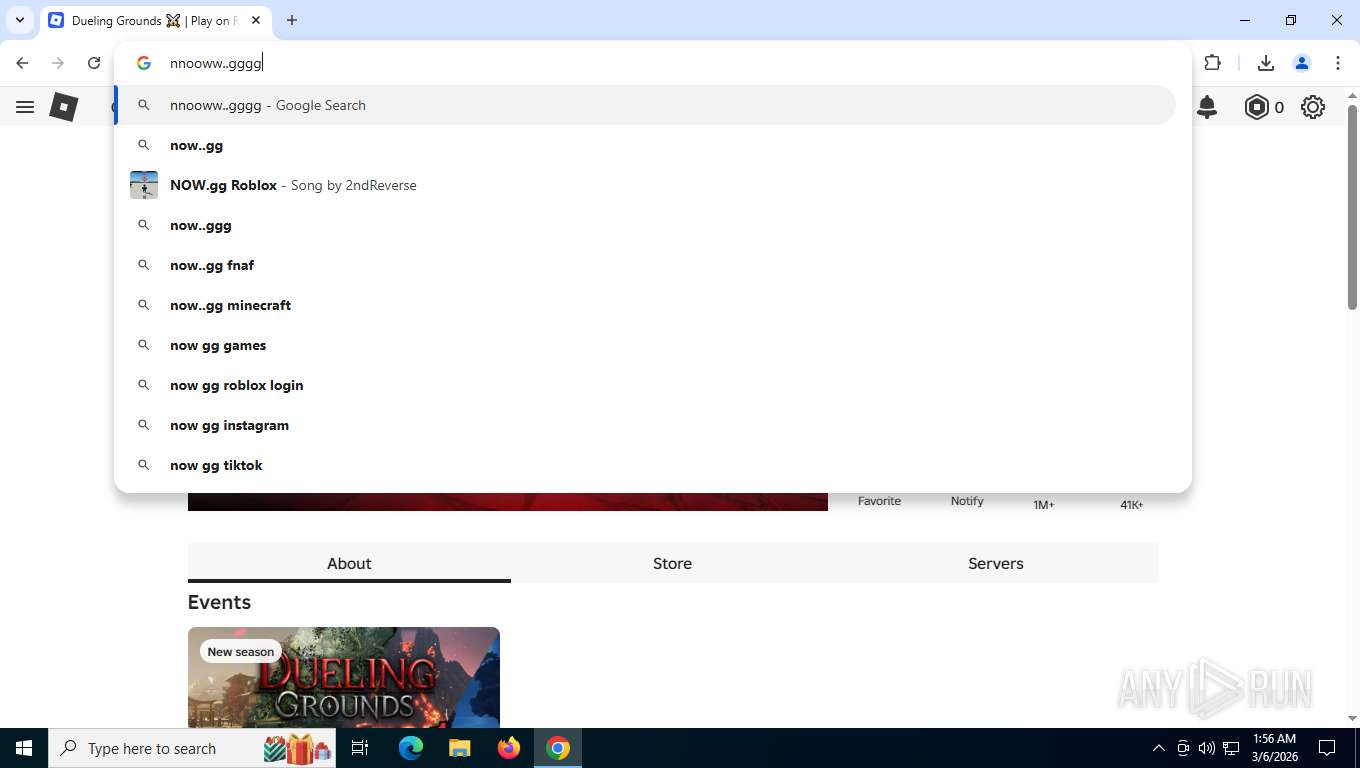This screenshot has height=768, width=1360.
Task: Go back in browser history
Action: pos(22,63)
